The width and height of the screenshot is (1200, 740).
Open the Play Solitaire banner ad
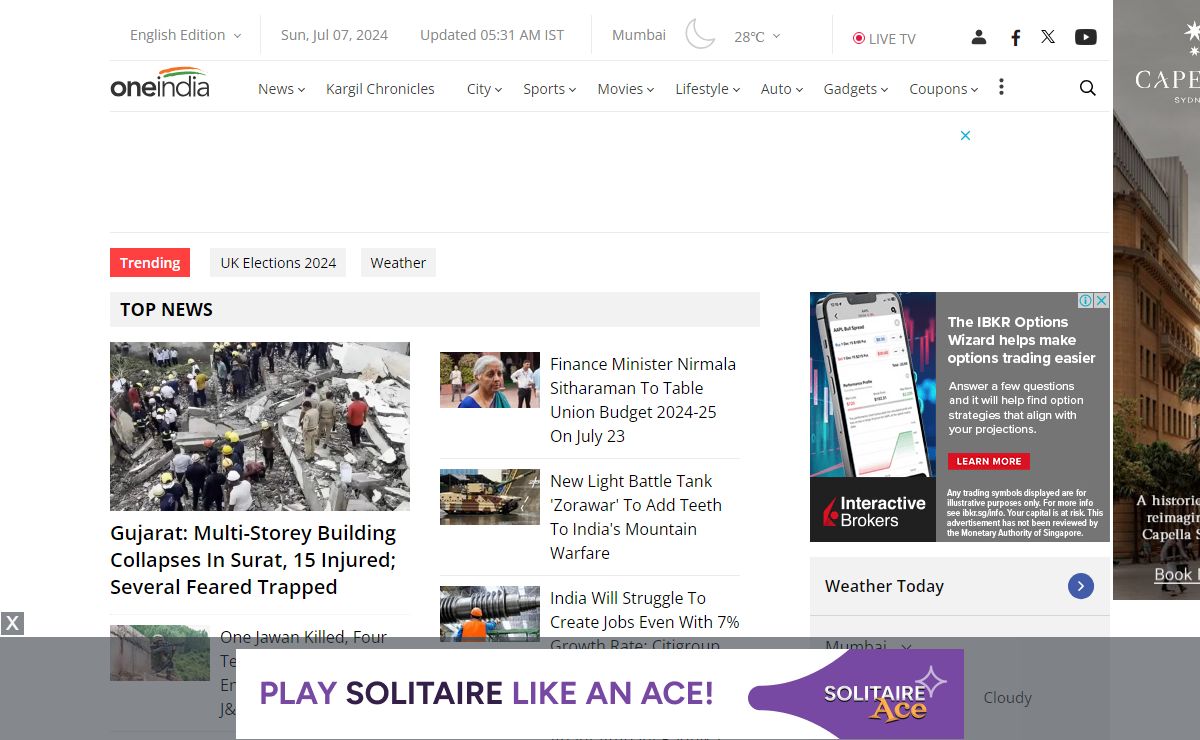click(x=600, y=694)
